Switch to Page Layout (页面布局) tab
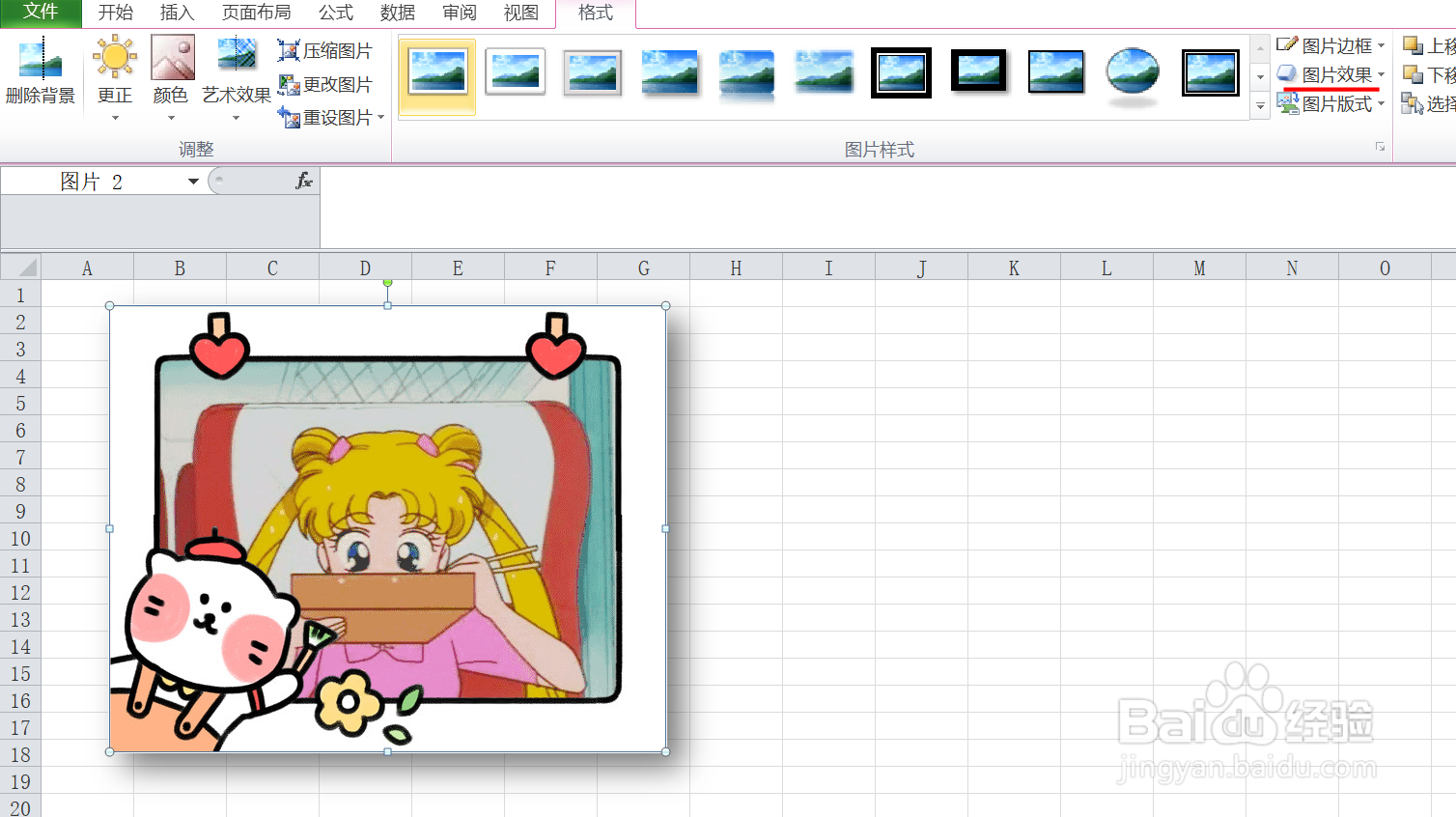 pyautogui.click(x=256, y=13)
